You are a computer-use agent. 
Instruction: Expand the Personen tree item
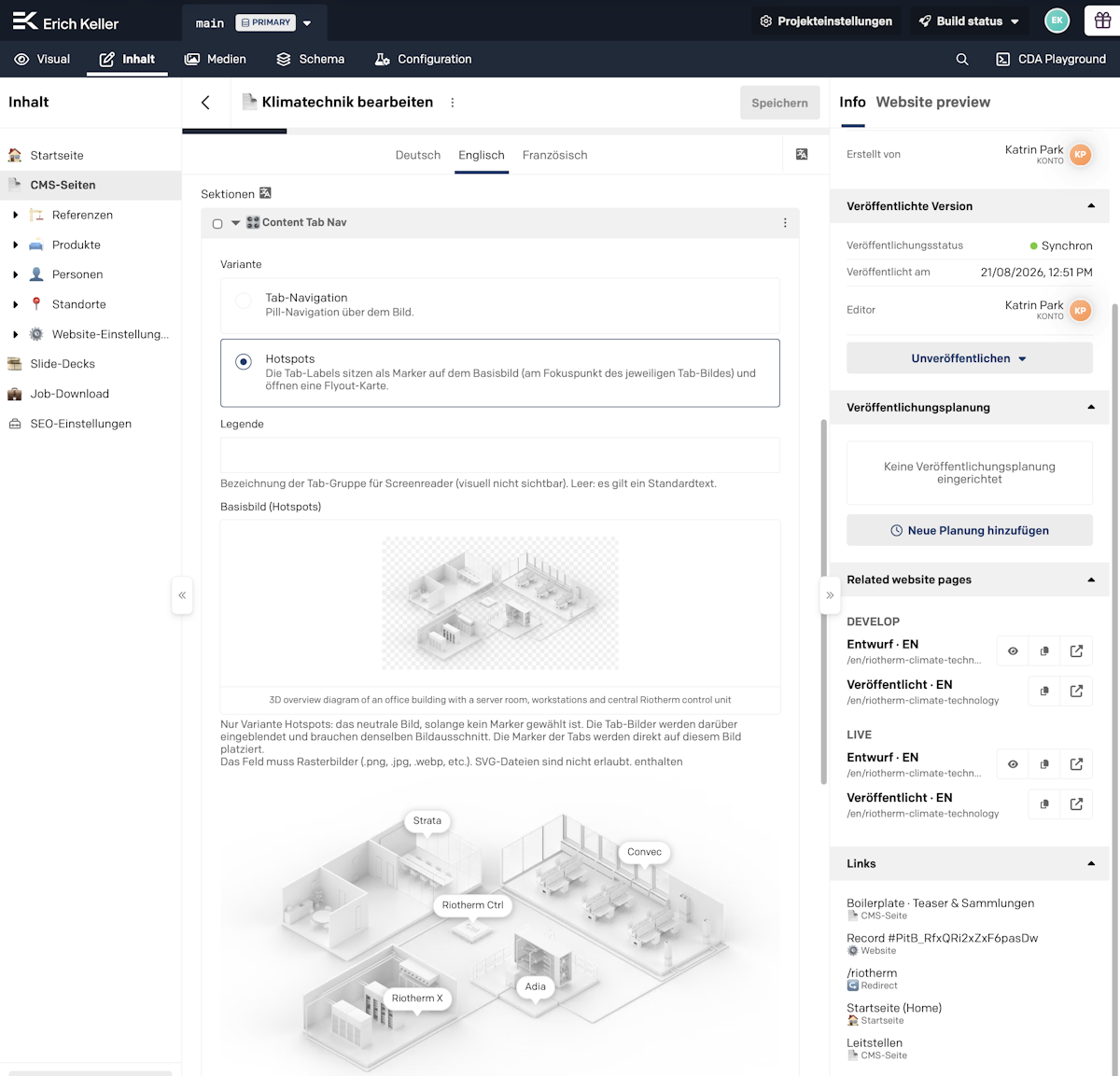(15, 274)
